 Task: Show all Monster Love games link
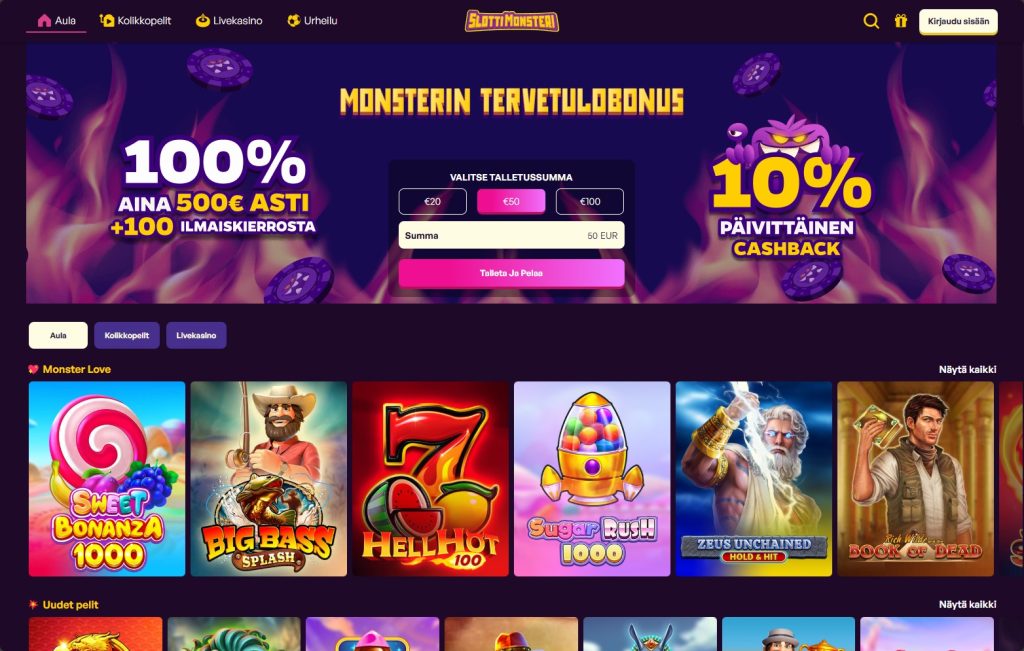[967, 369]
